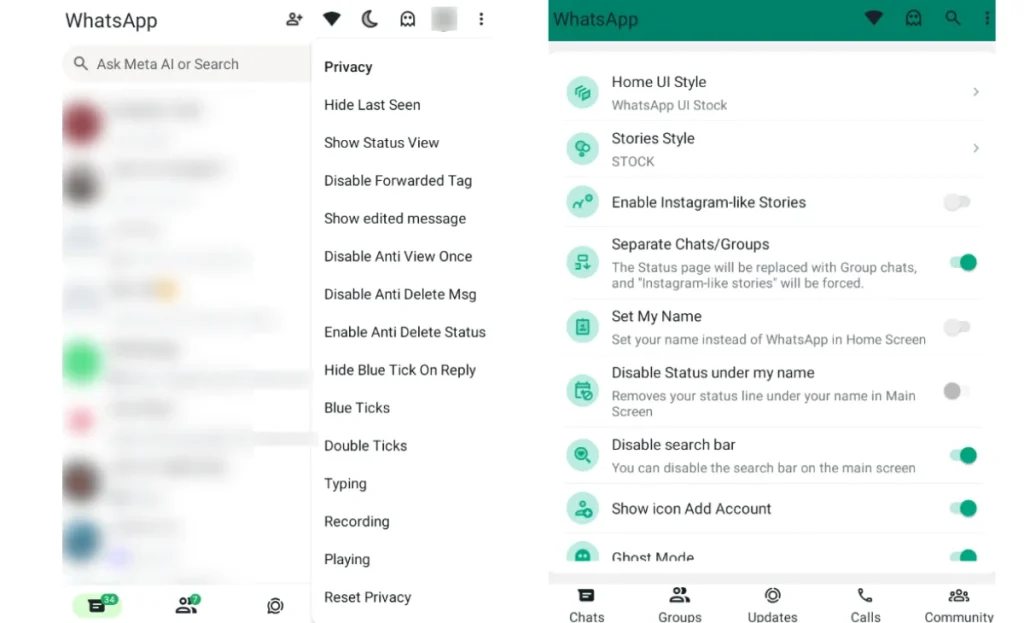Select Disable Anti Delete Msg
This screenshot has width=1024, height=623.
pos(400,294)
